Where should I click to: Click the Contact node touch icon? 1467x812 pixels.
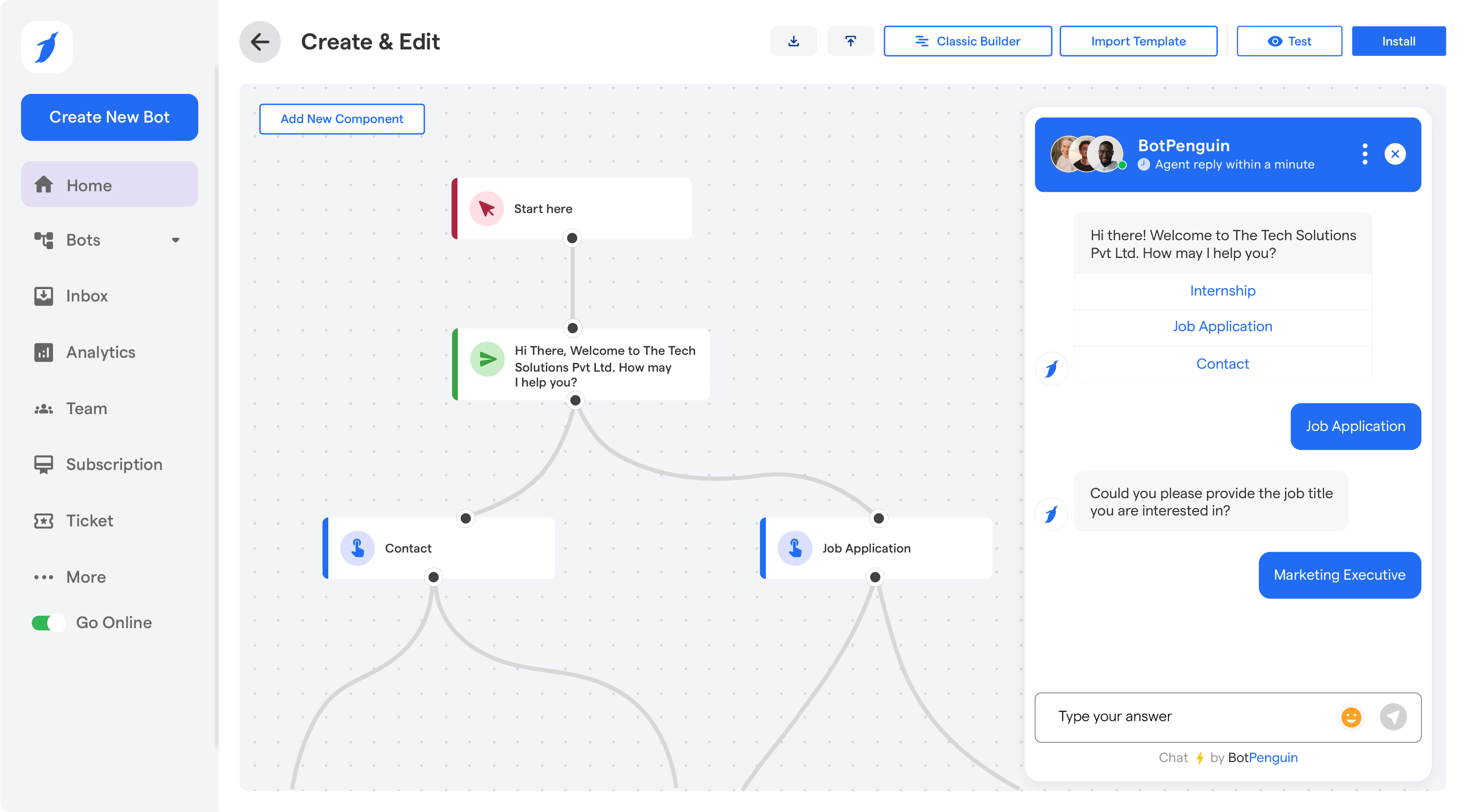tap(357, 547)
